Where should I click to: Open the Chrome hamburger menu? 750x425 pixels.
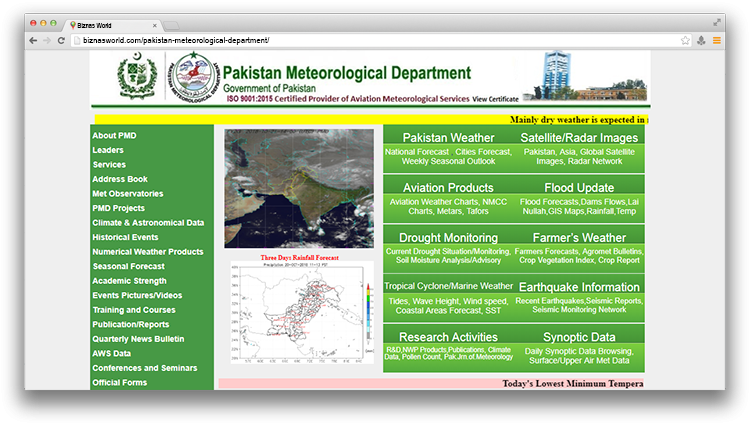717,40
